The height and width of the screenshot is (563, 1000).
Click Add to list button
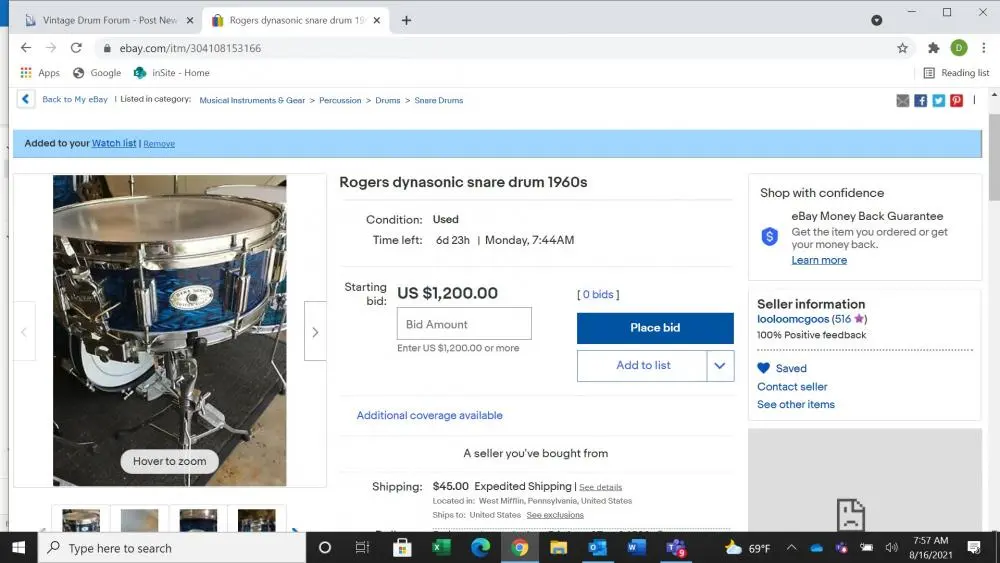point(642,365)
